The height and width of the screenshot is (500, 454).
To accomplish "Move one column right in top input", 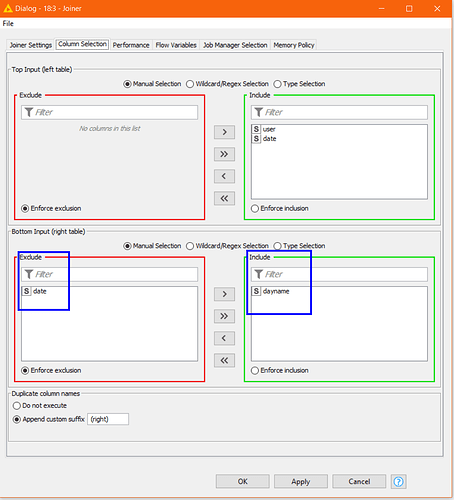I will (x=224, y=132).
